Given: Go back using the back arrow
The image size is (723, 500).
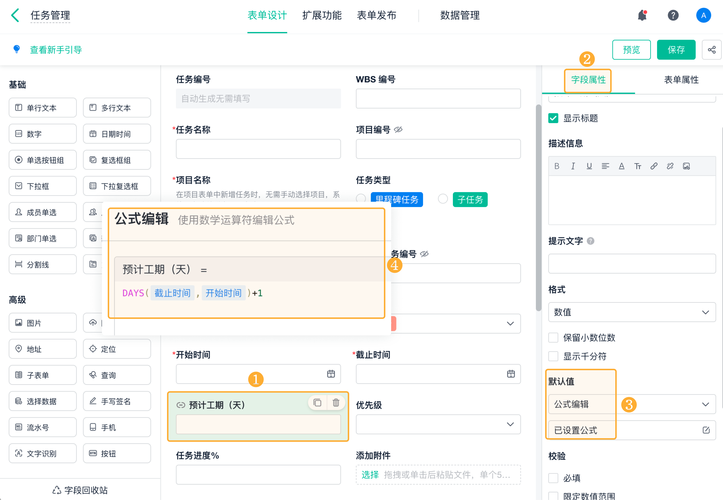Looking at the screenshot, I should tap(15, 15).
